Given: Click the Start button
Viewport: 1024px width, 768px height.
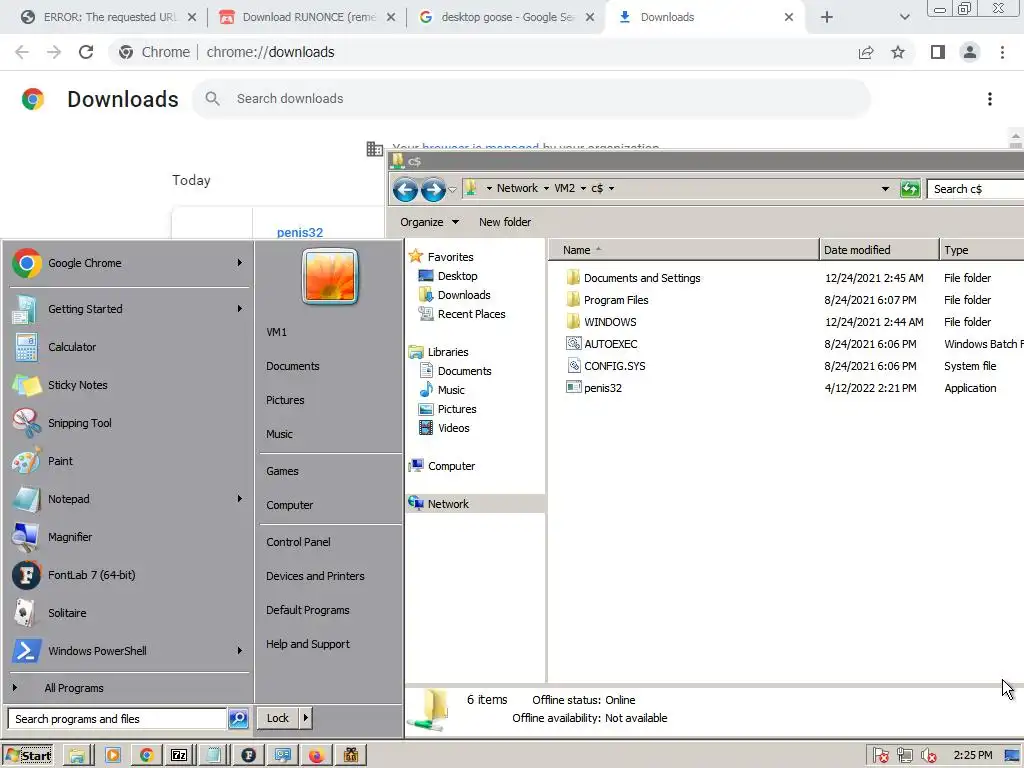Looking at the screenshot, I should (x=28, y=756).
